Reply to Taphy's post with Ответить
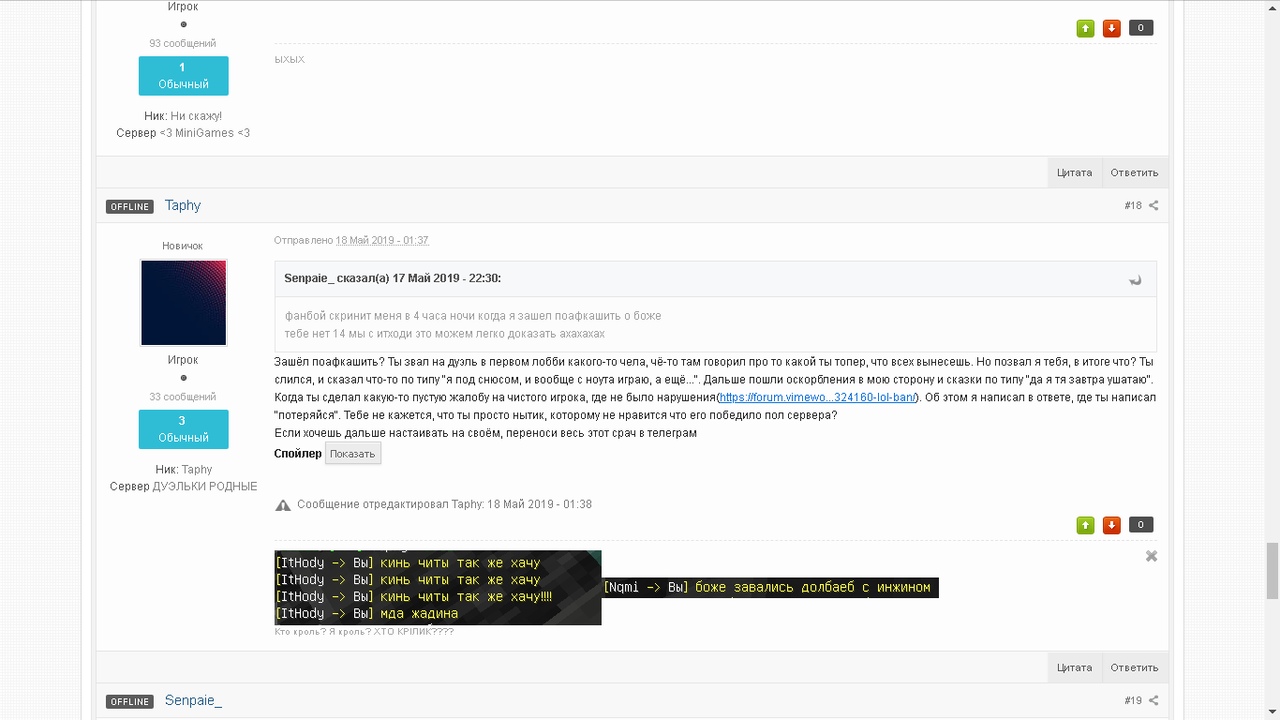The width and height of the screenshot is (1280, 720). [1134, 668]
